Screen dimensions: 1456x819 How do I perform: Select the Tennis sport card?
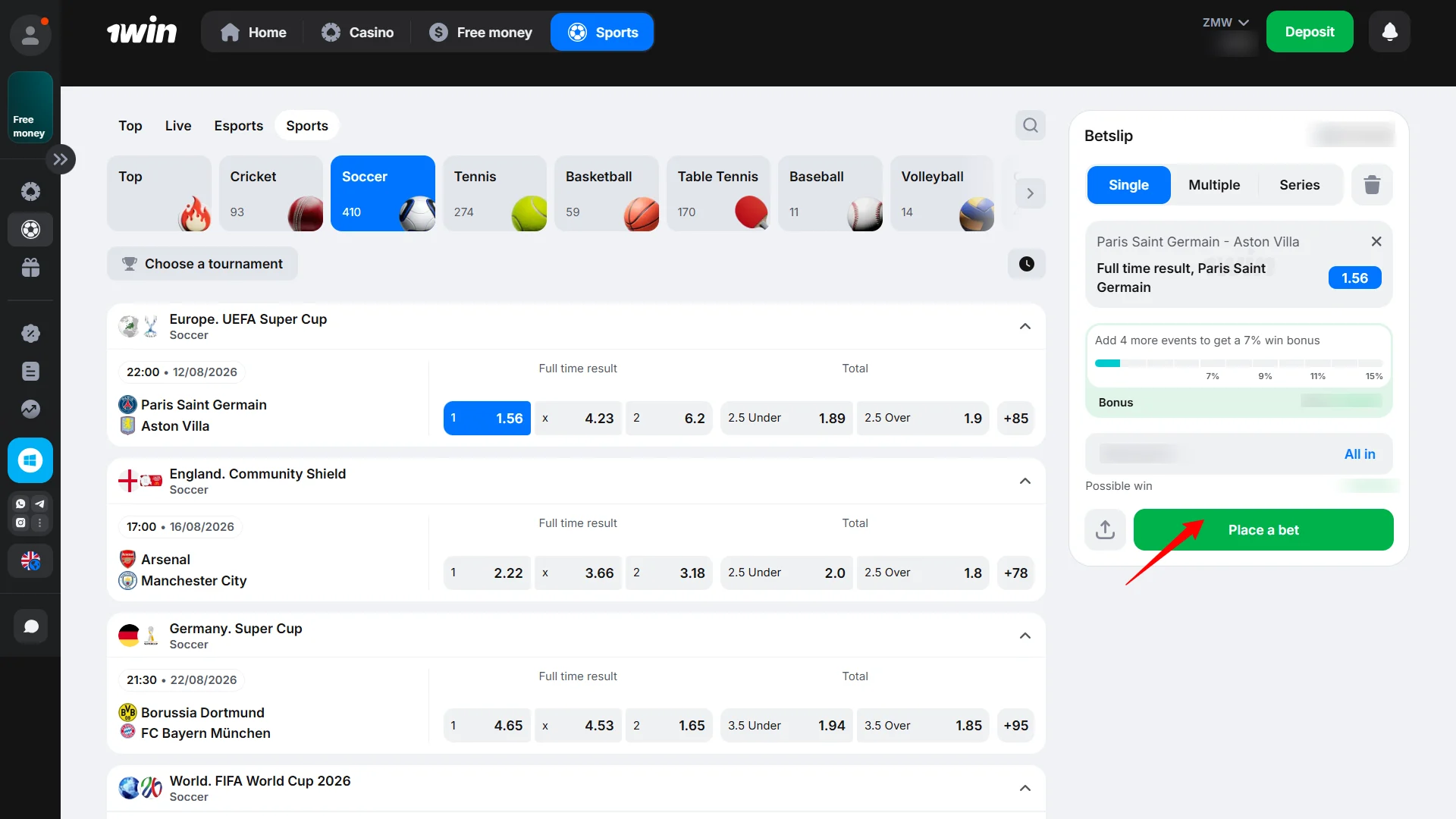[495, 193]
